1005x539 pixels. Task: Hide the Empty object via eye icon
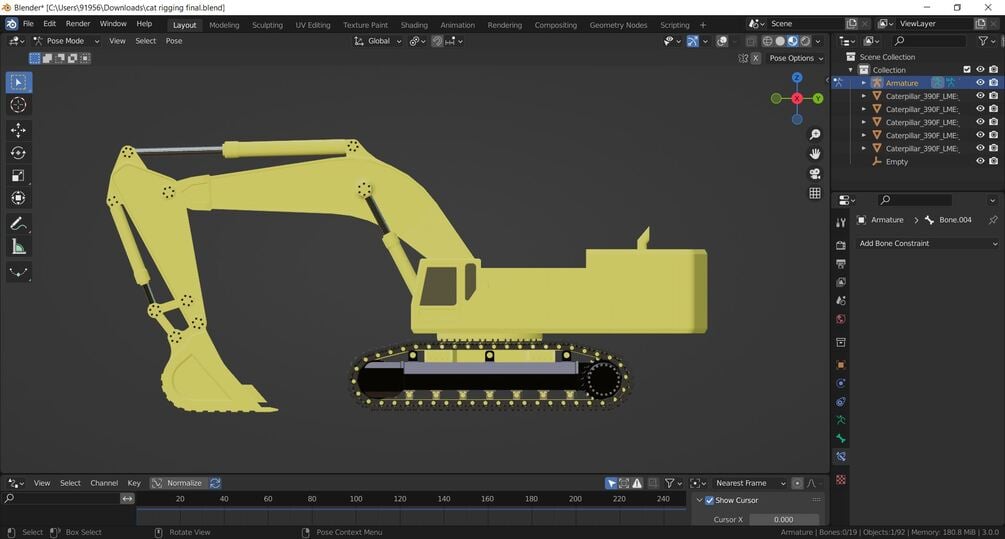click(x=980, y=161)
